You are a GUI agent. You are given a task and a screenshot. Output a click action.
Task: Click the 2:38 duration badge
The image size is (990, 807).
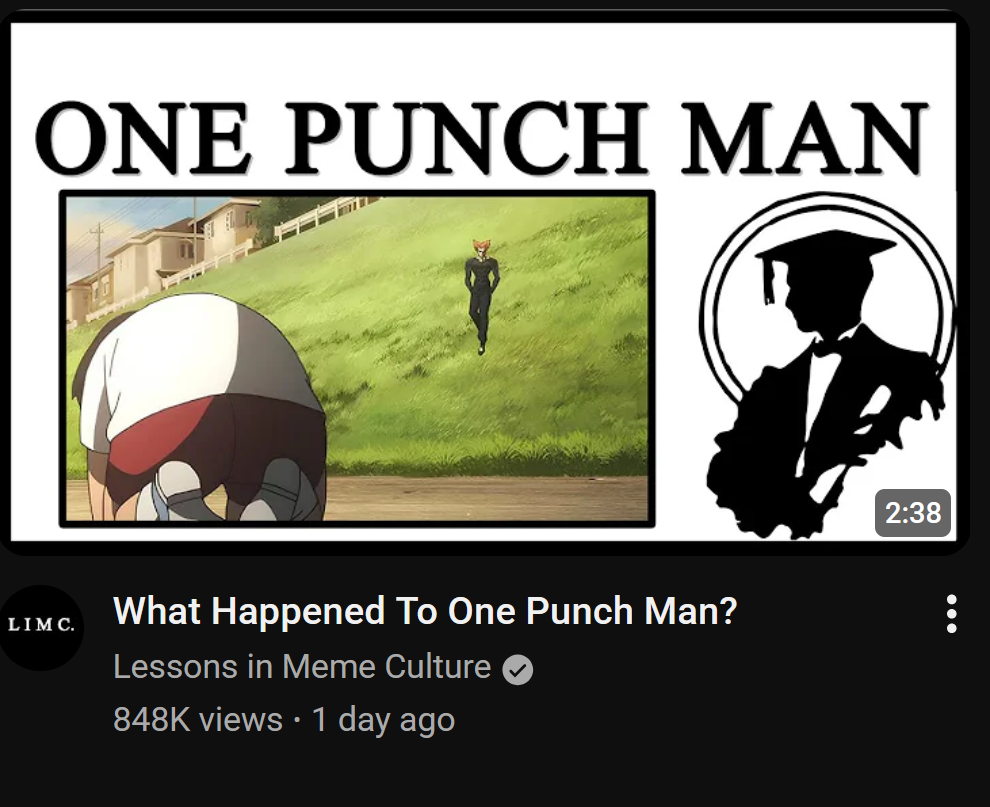(912, 513)
